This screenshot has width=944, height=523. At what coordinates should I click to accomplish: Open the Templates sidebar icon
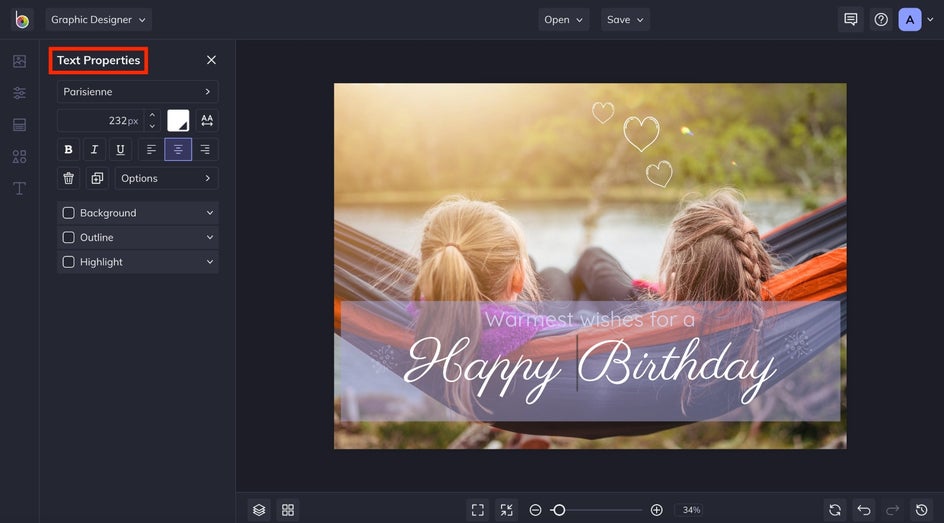point(19,125)
